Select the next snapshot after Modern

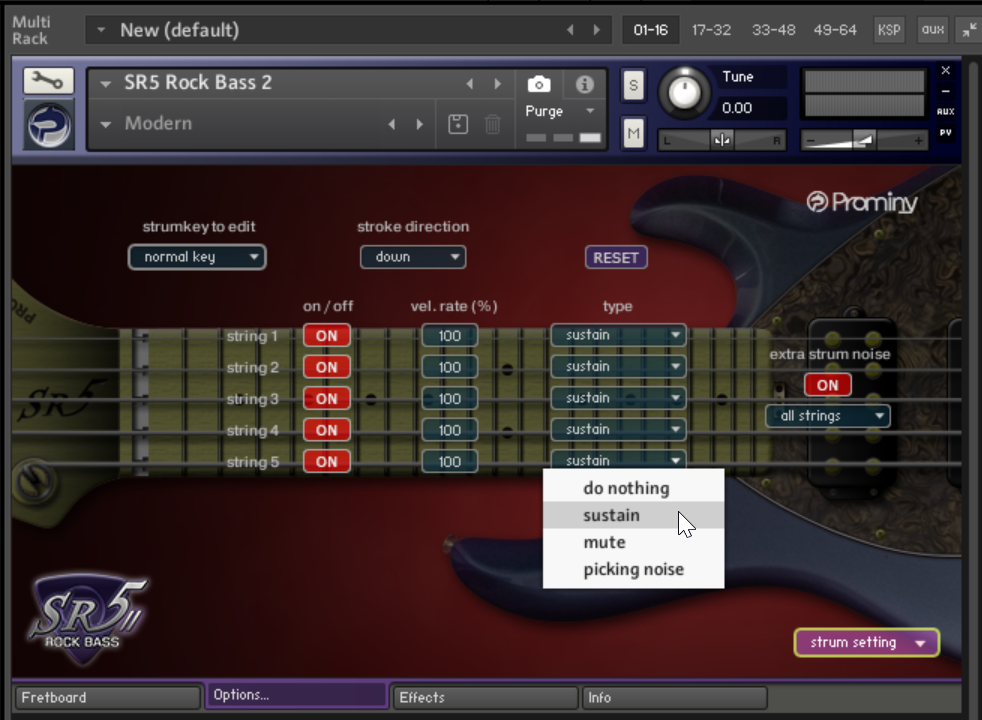tap(419, 124)
